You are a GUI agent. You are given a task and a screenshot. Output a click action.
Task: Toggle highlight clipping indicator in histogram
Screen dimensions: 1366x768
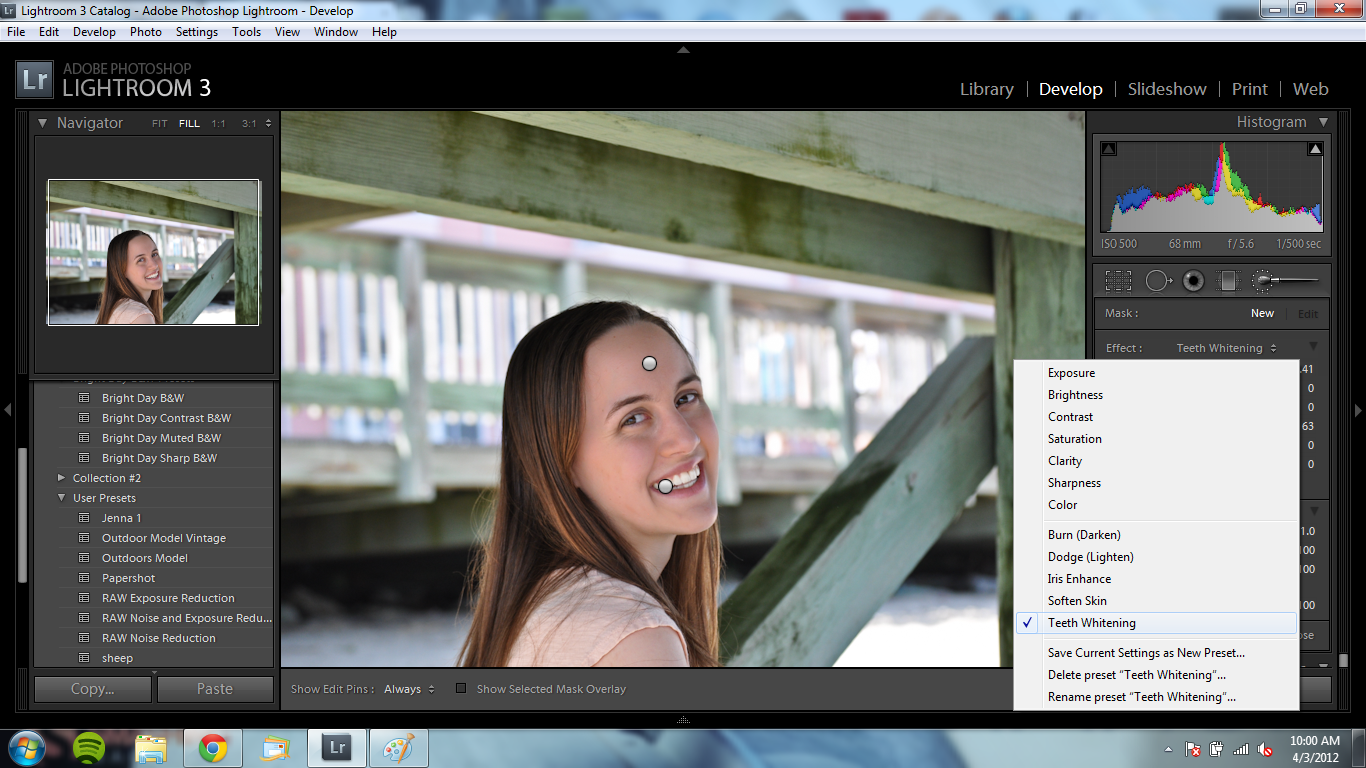1315,149
